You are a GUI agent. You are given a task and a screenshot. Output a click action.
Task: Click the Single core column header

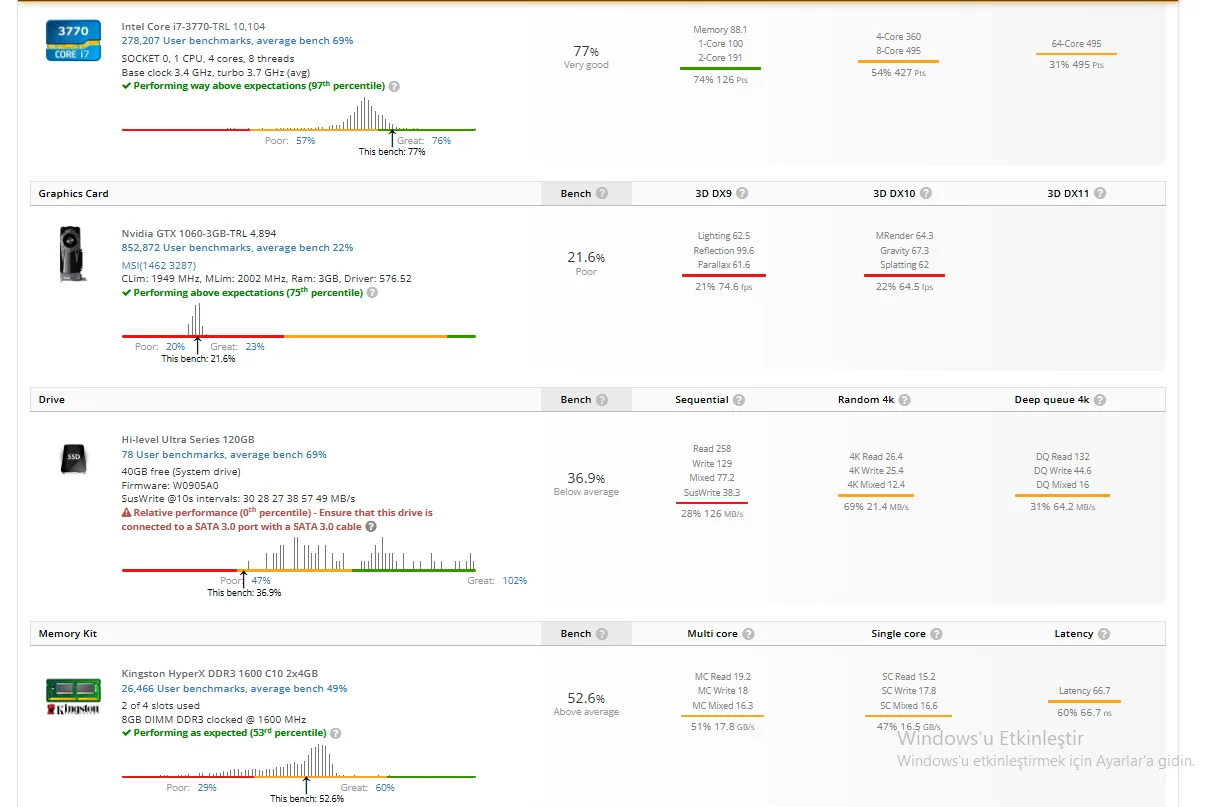click(x=898, y=634)
